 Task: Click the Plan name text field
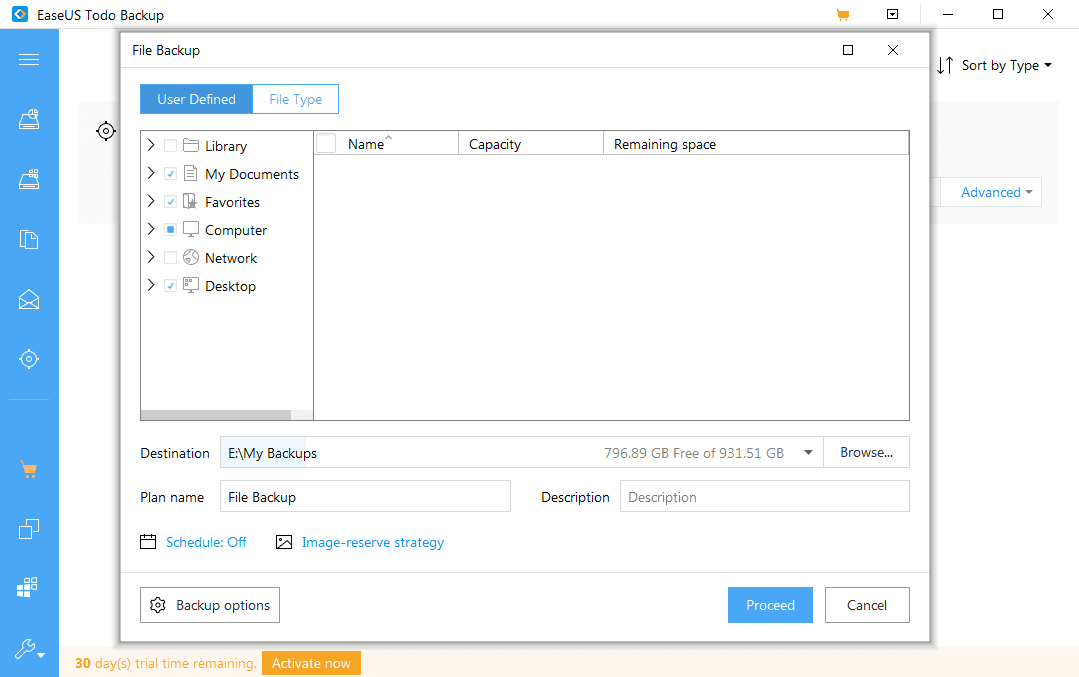tap(365, 497)
